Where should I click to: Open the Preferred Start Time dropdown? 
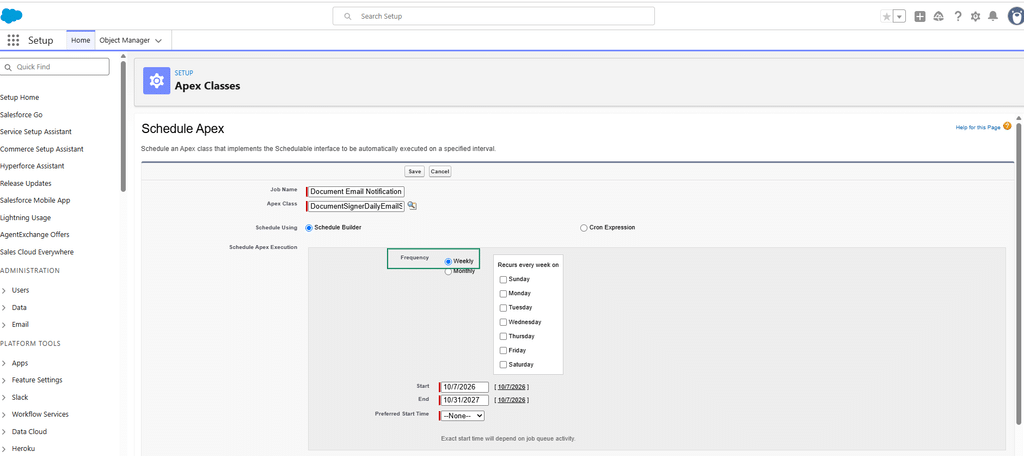(462, 415)
